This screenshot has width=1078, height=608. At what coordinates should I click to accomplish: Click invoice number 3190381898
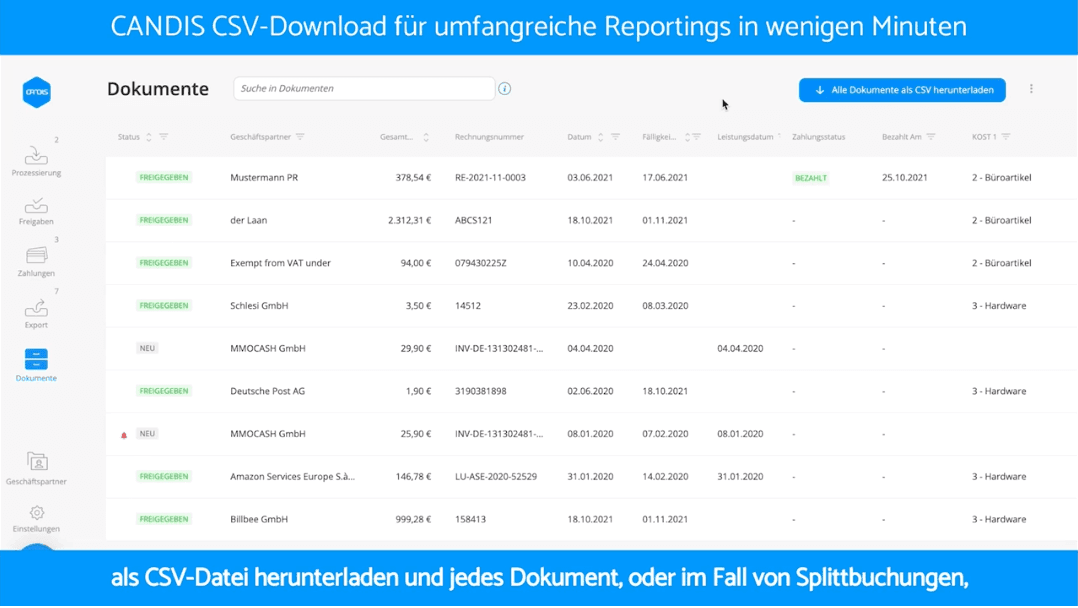click(481, 391)
